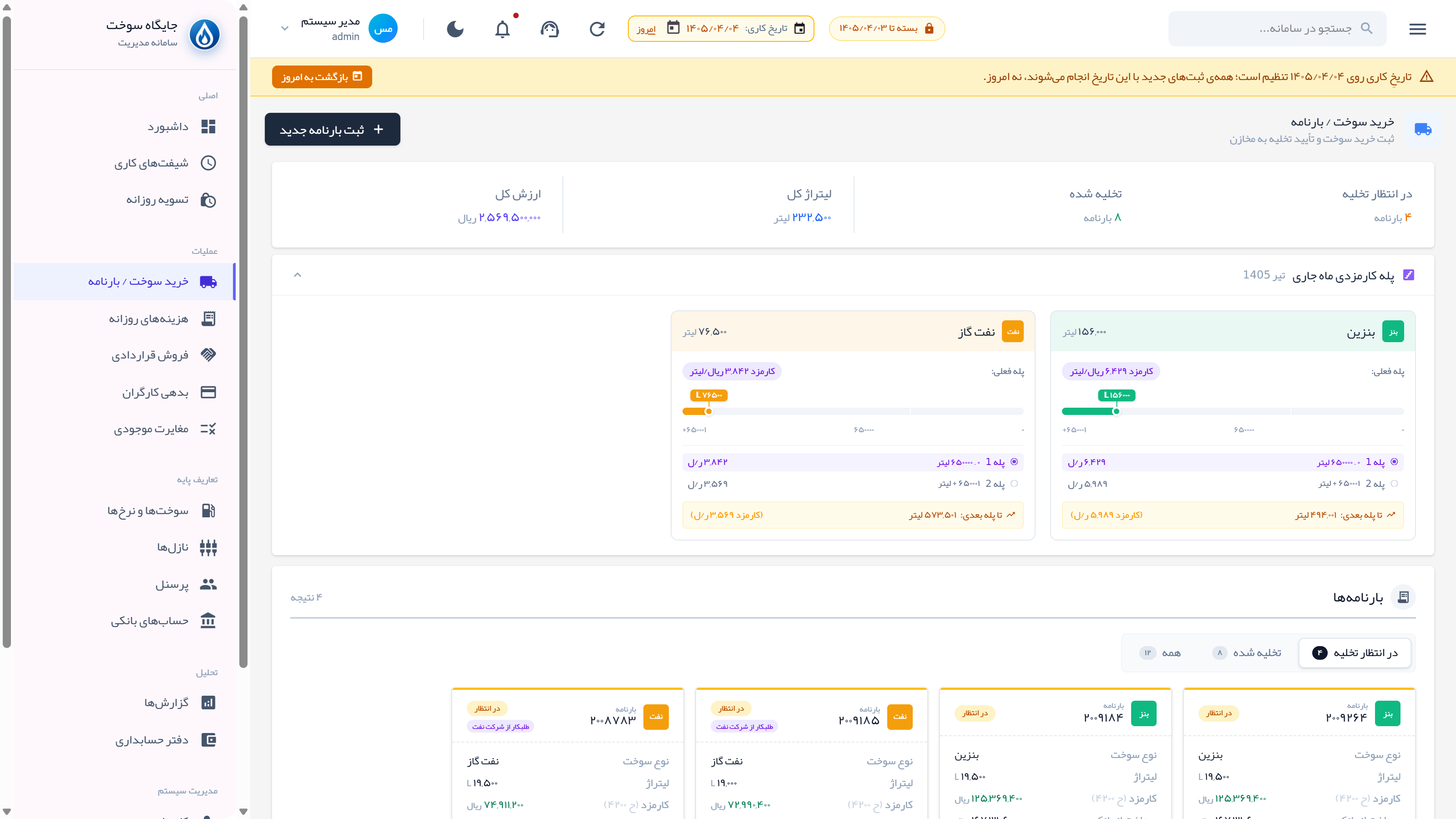The image size is (1456, 819).
Task: Expand the user menu chevron next to admin
Action: [285, 28]
